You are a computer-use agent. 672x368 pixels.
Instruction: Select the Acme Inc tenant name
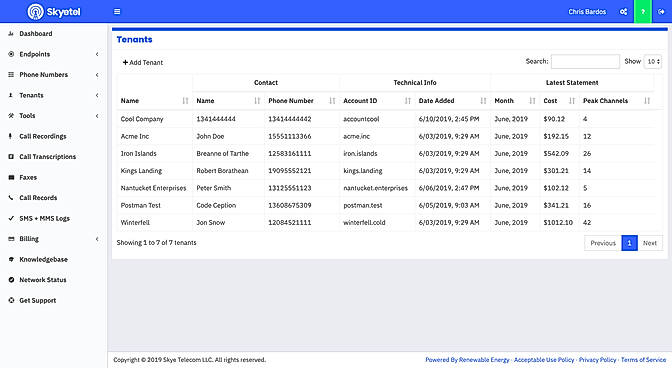135,136
